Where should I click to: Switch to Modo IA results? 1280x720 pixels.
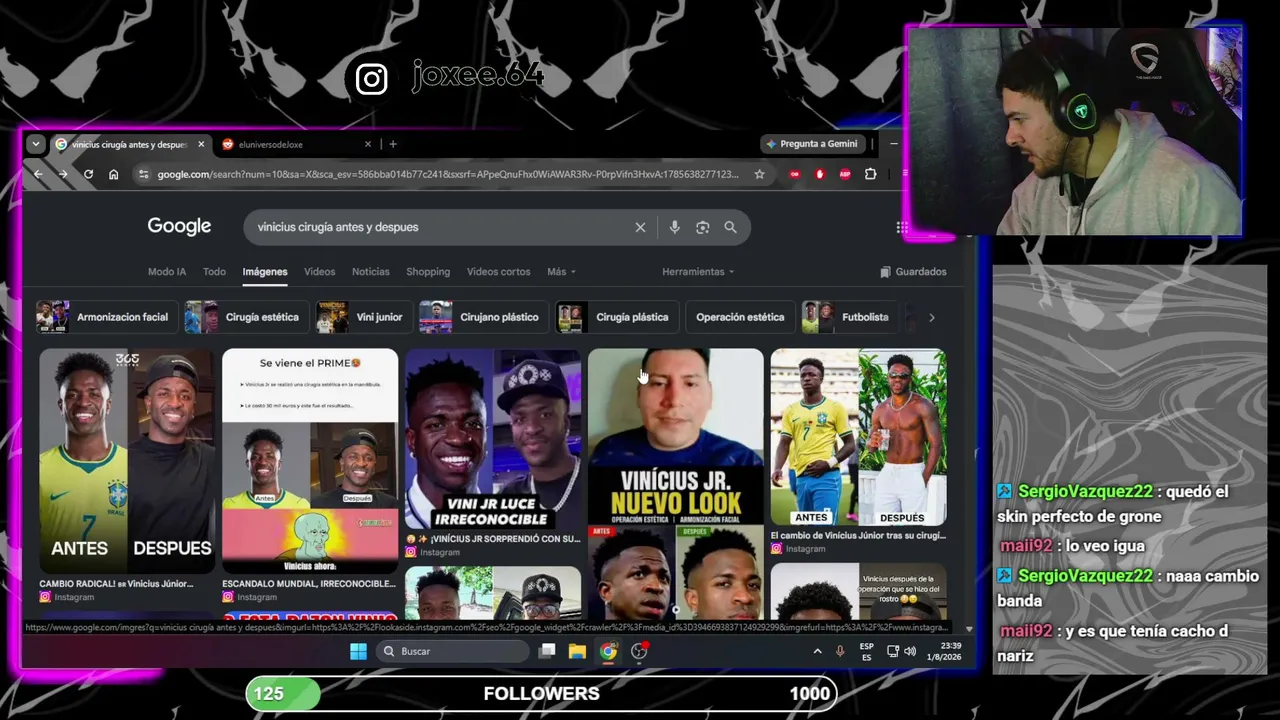click(167, 272)
